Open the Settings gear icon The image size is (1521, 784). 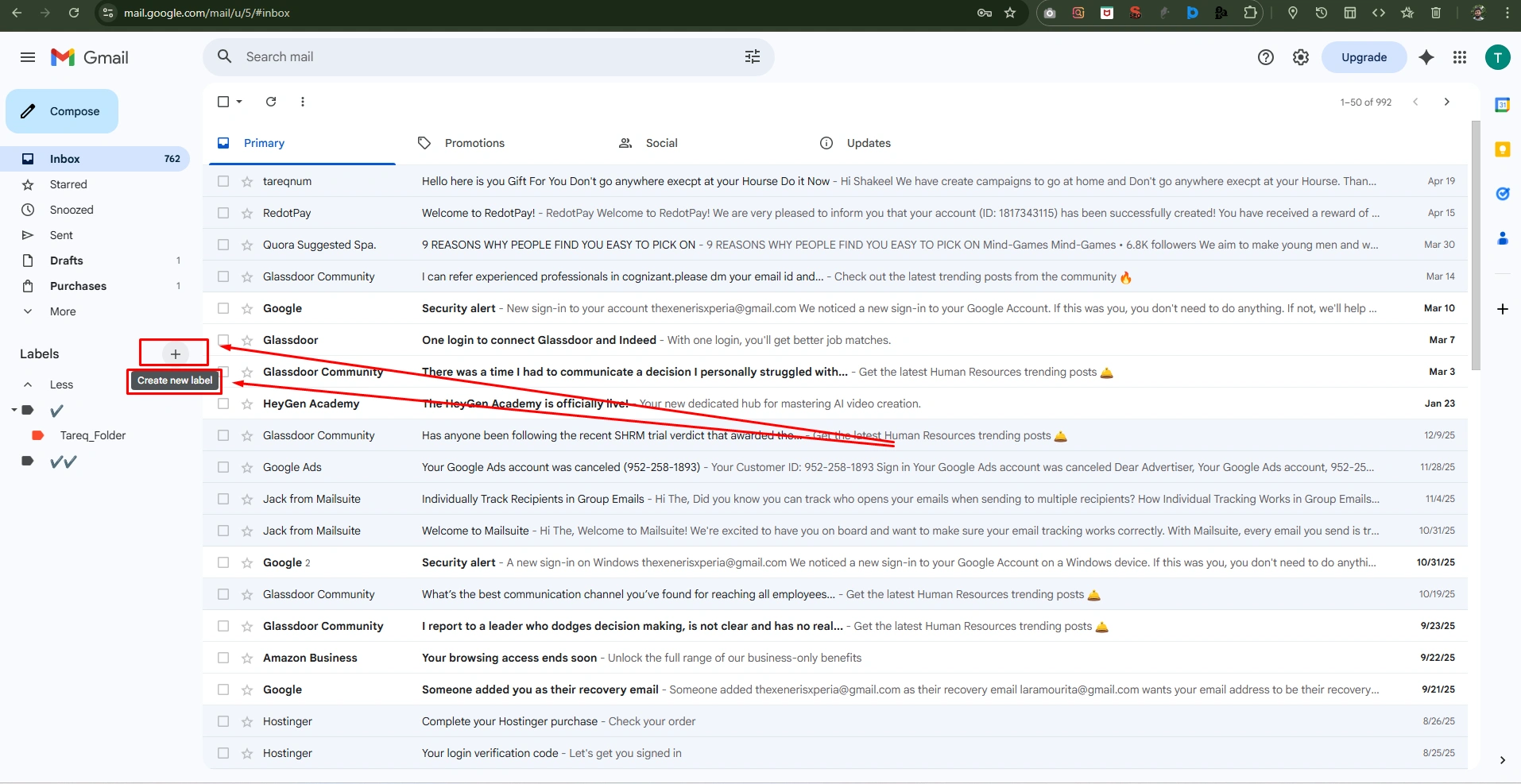[1301, 57]
